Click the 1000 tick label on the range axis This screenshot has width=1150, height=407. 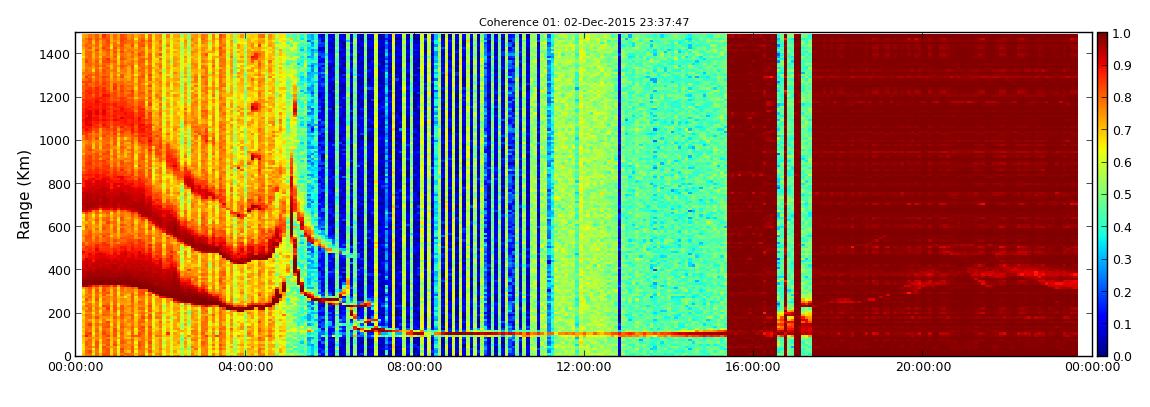click(56, 141)
